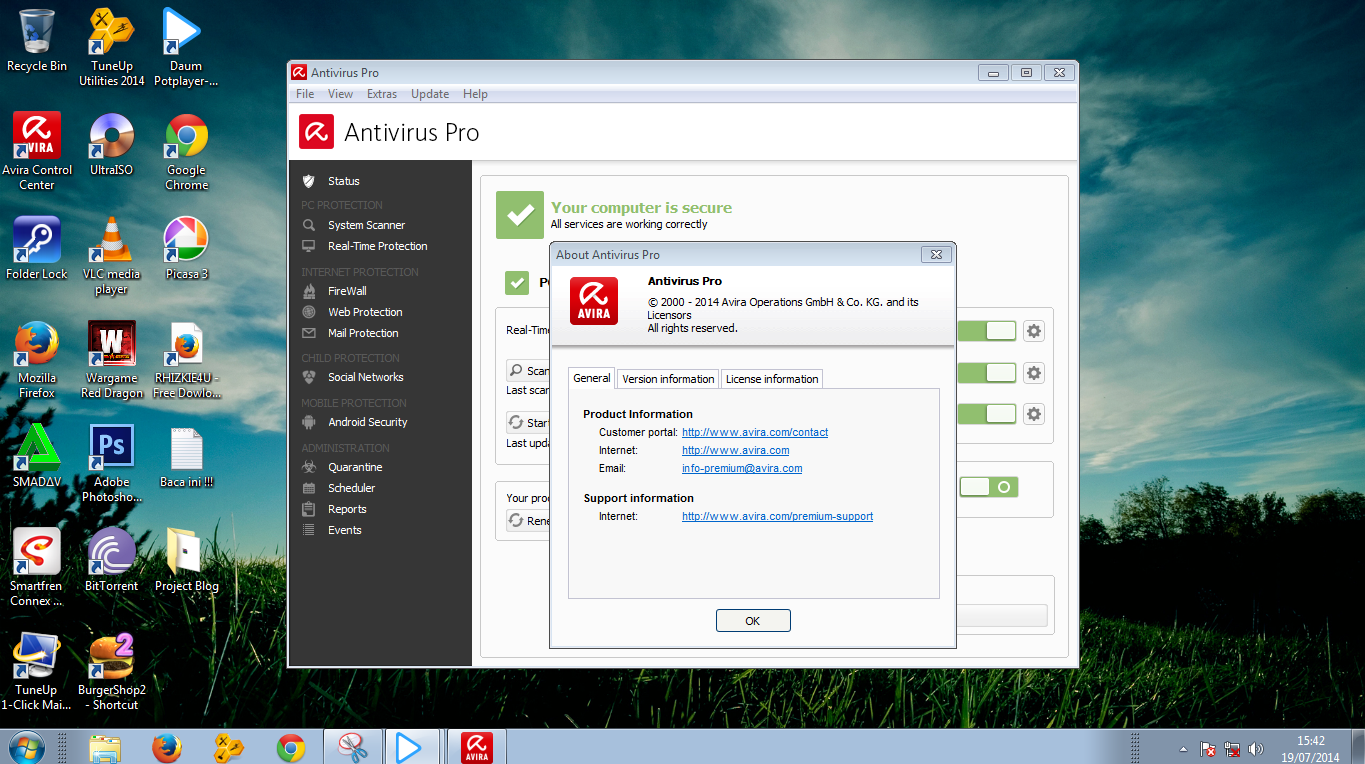The image size is (1365, 764).
Task: Open the http://www.avira.com internet link
Action: tap(735, 450)
